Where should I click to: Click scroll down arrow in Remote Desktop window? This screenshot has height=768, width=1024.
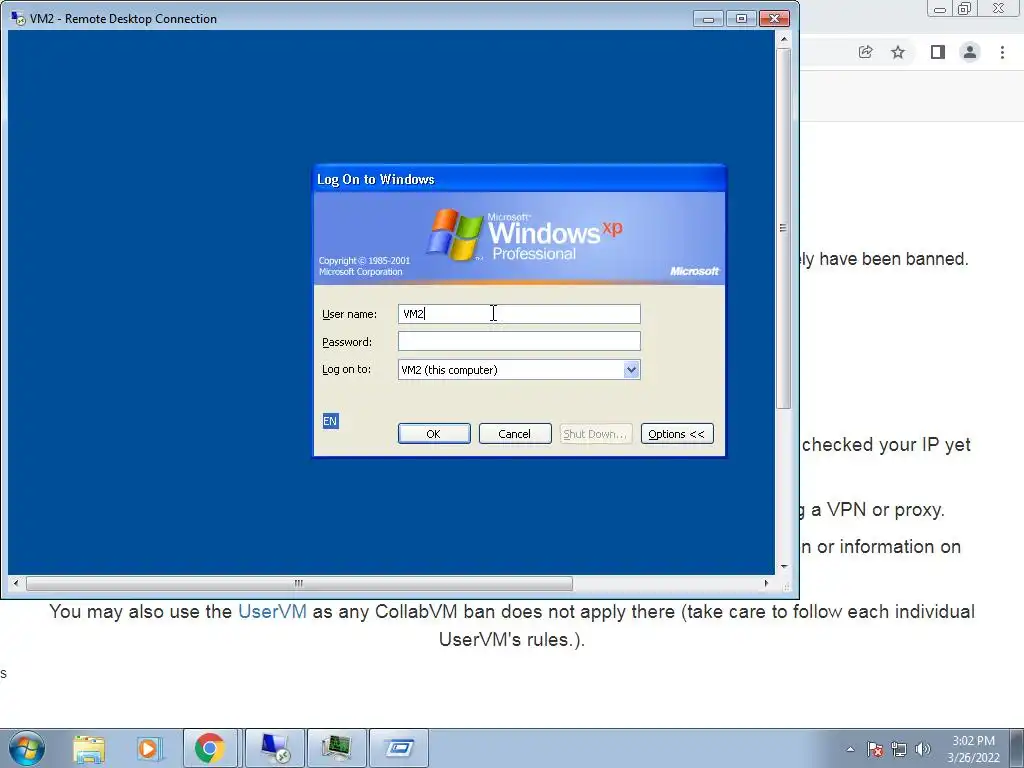[x=783, y=567]
